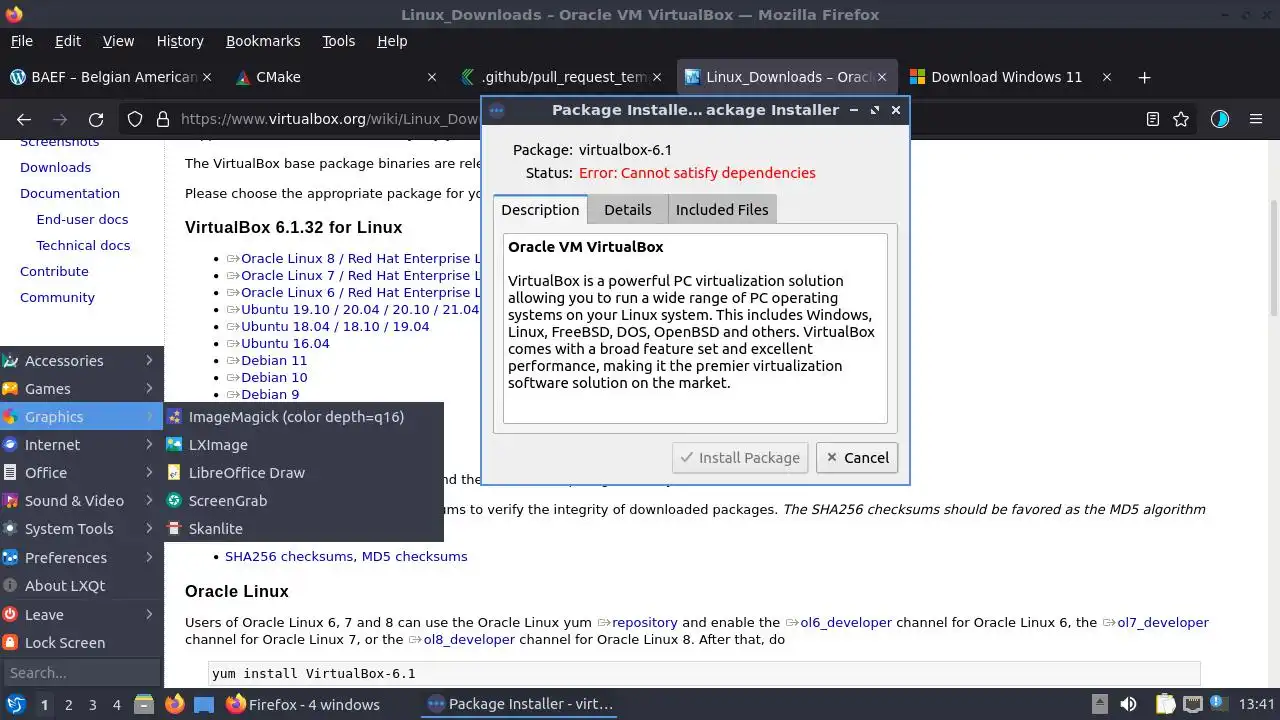Screen dimensions: 1280x720
Task: Expand the Sound & Video category
Action: 82,501
